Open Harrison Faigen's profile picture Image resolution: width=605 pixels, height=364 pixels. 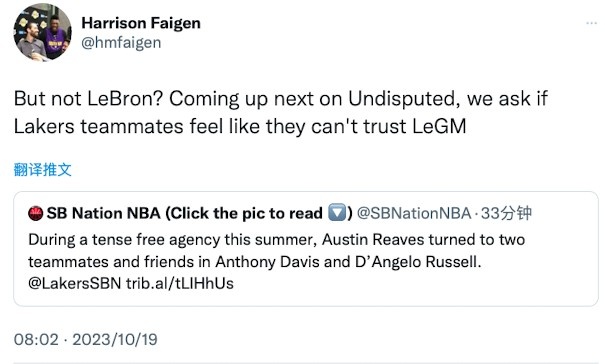[x=42, y=32]
